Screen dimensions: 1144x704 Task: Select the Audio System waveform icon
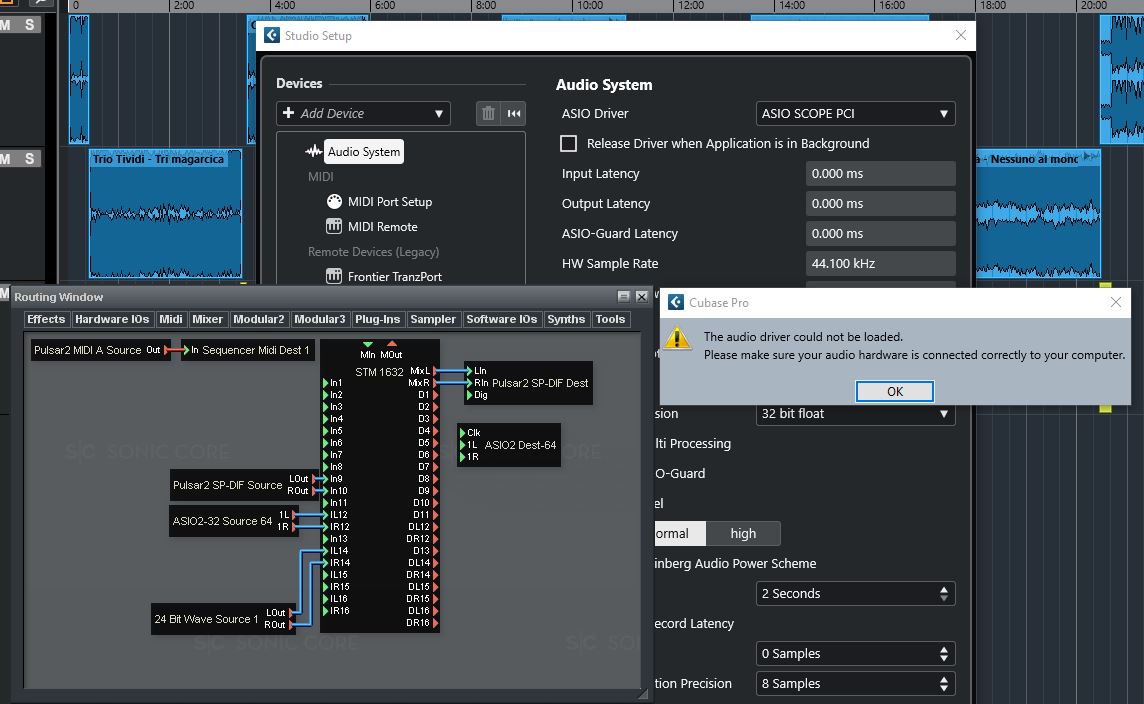pos(314,152)
